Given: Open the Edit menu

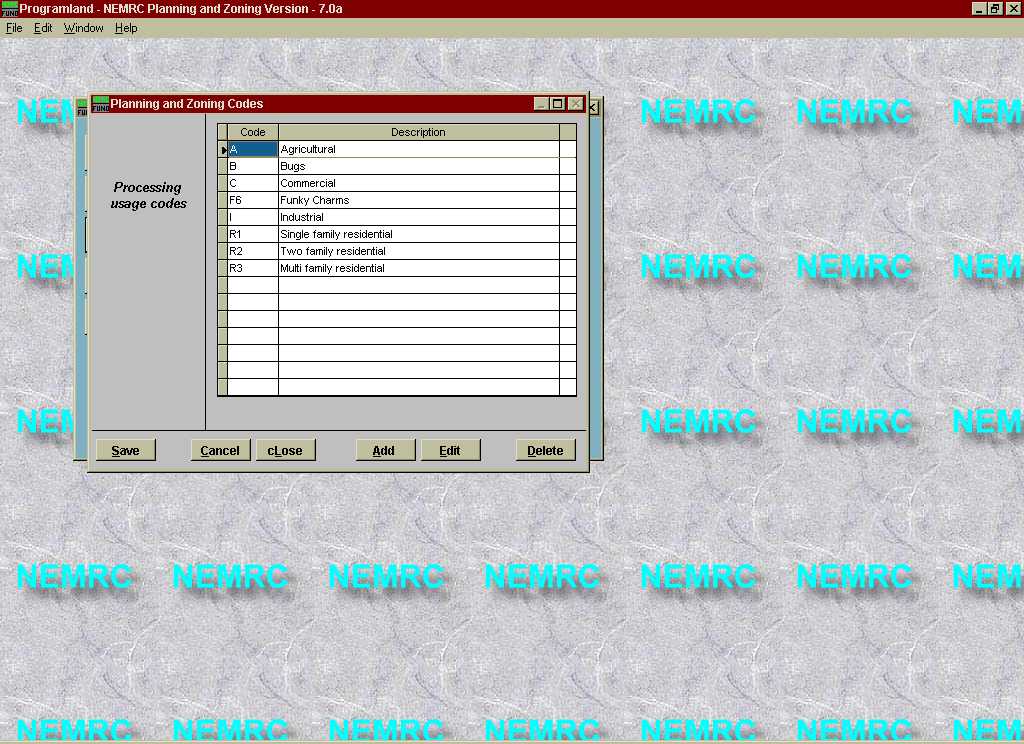Looking at the screenshot, I should click(x=43, y=28).
